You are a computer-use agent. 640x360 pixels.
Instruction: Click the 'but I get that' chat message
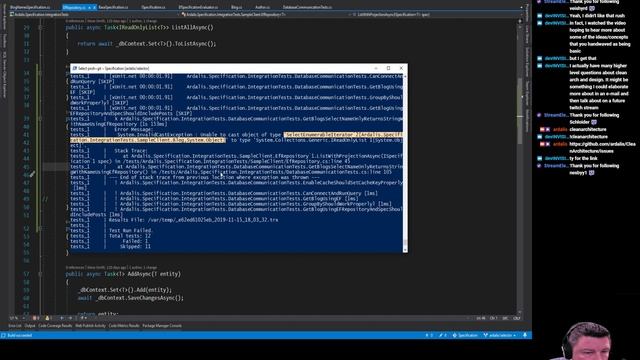pyautogui.click(x=582, y=58)
